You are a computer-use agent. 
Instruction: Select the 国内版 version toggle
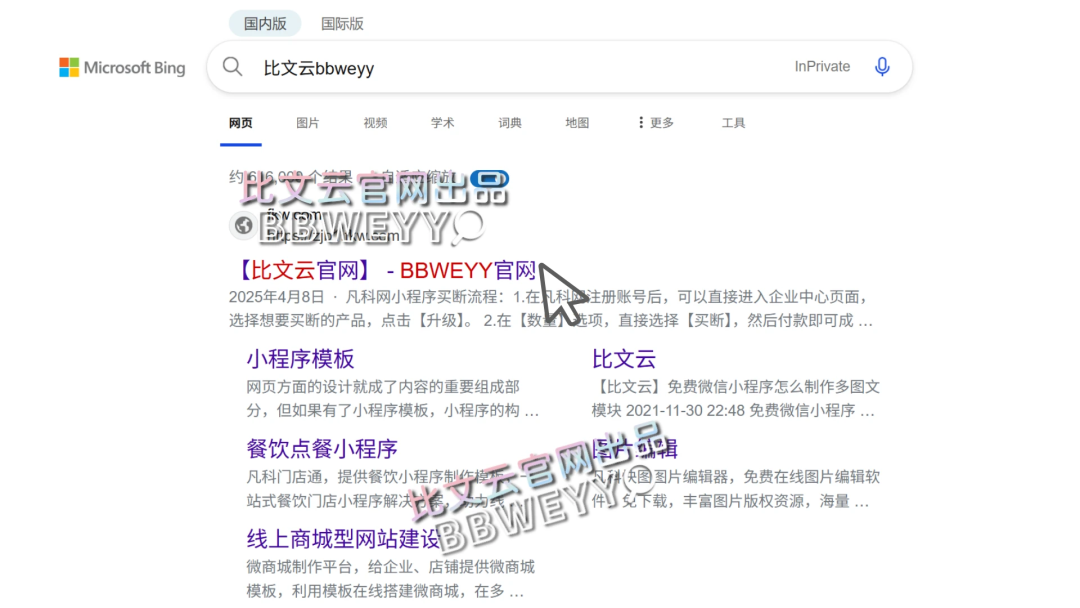pyautogui.click(x=264, y=22)
